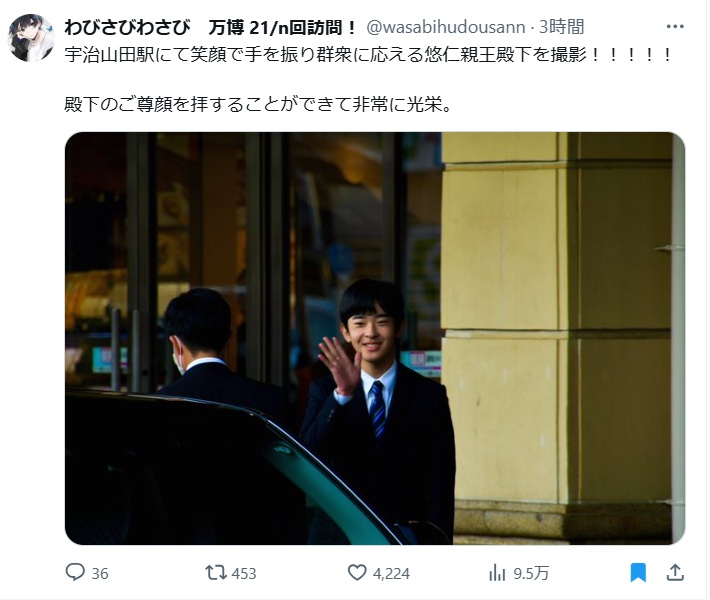Click the 3時間 timestamp

(x=562, y=27)
